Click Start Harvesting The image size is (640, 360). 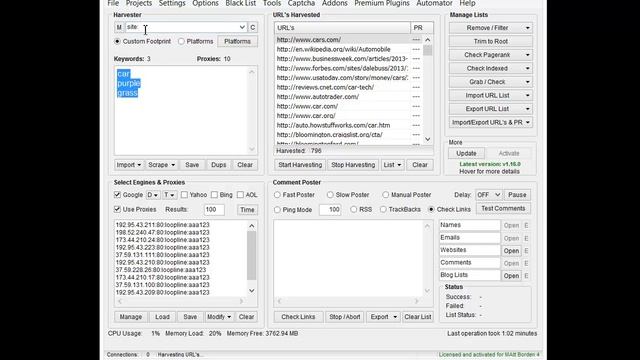(x=300, y=165)
